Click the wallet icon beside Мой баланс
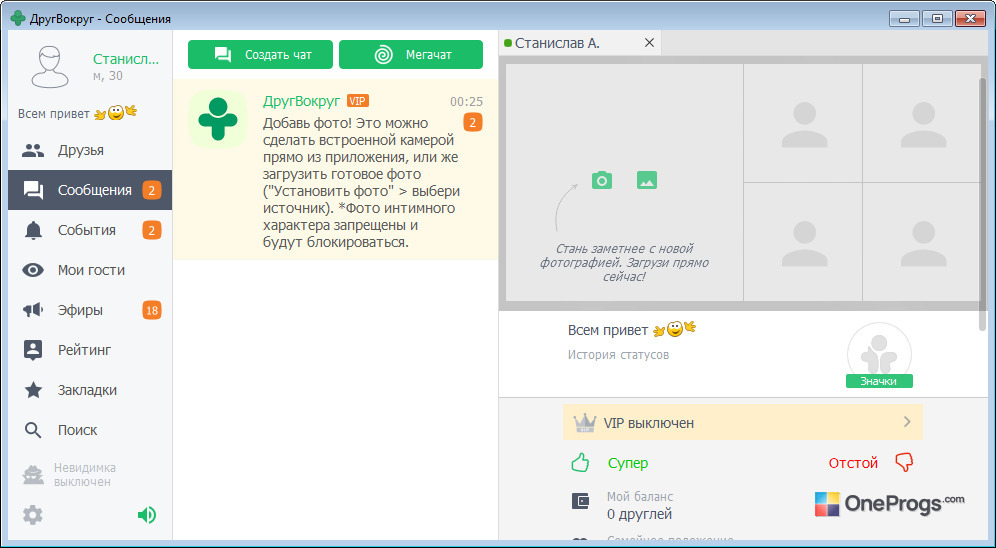The width and height of the screenshot is (996, 548). [x=581, y=502]
